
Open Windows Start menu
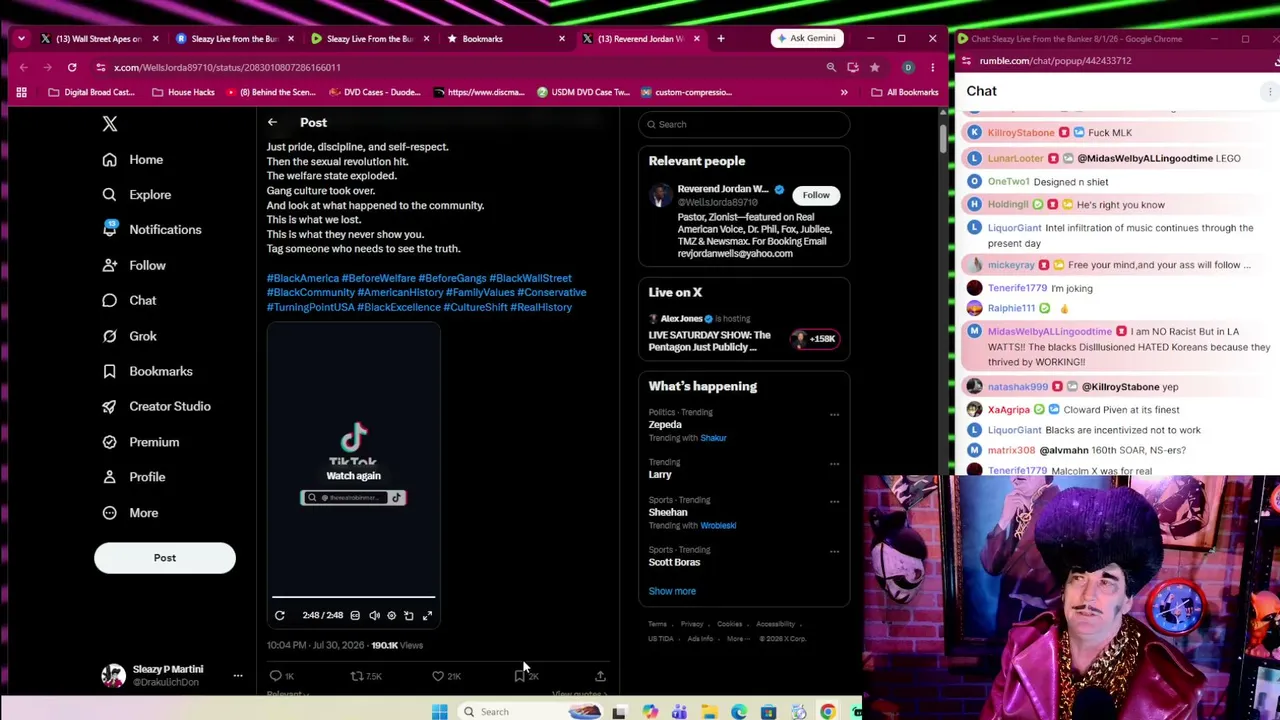point(439,712)
